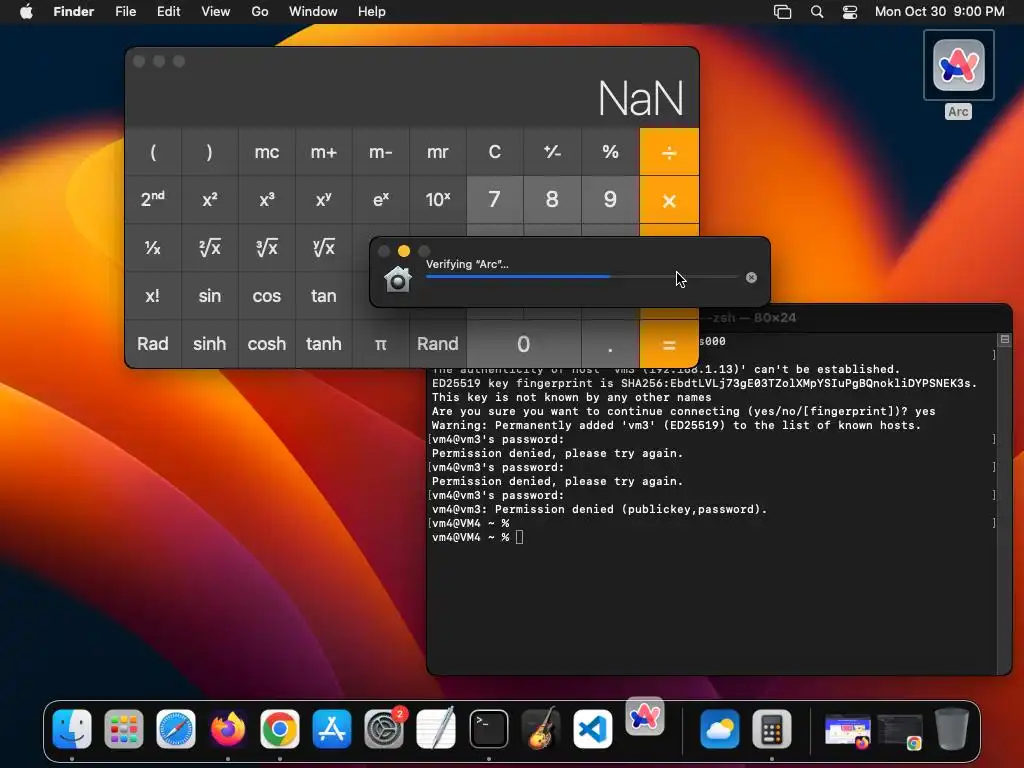The image size is (1024, 768).
Task: Open the View menu
Action: (216, 12)
